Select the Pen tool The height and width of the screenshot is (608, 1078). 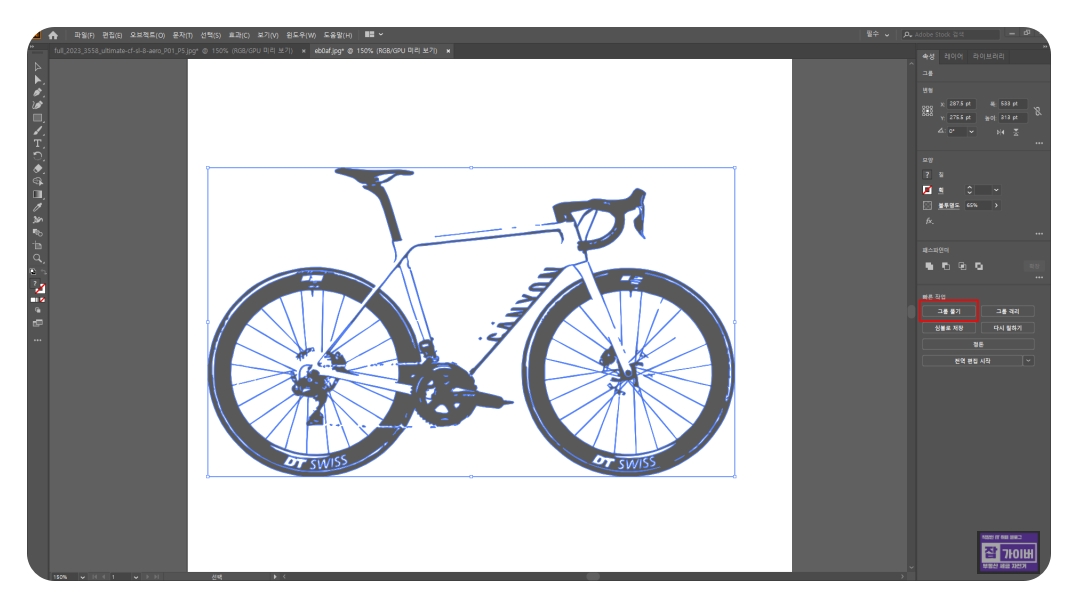coord(38,92)
